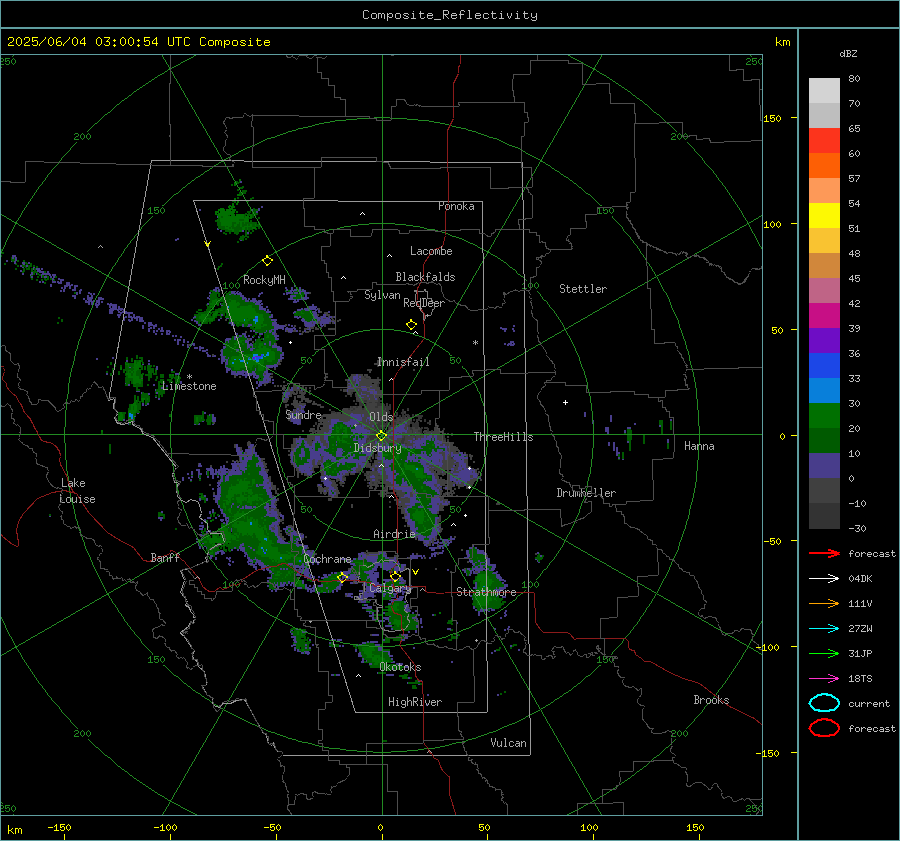Click the Vulcan city label
Viewport: 900px width, 841px height.
point(508,743)
